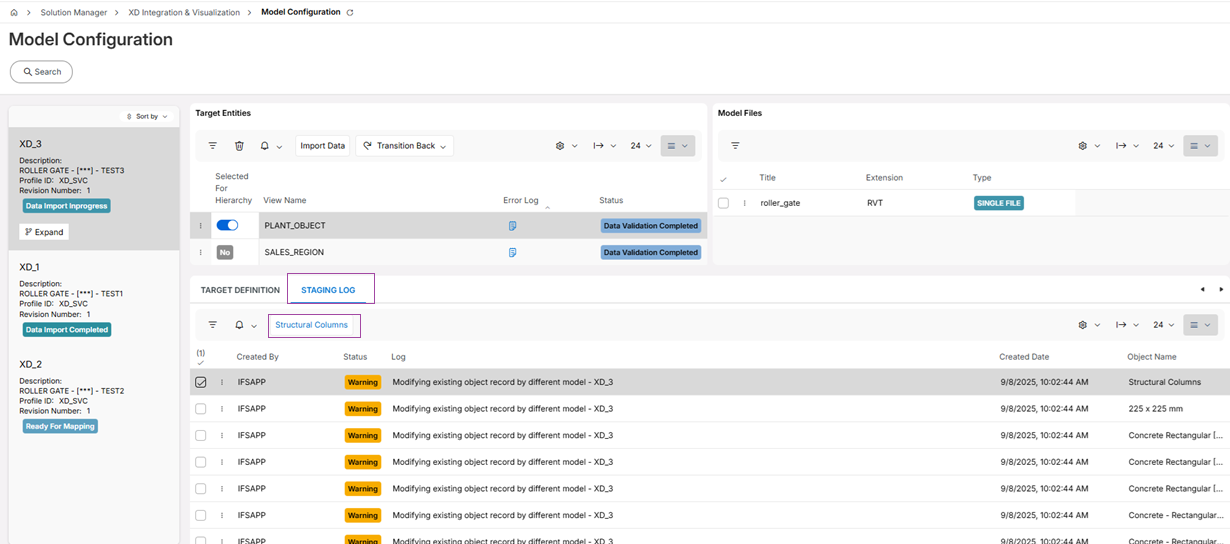Click the delete trash icon in Target Entities
This screenshot has width=1230, height=544.
(239, 146)
